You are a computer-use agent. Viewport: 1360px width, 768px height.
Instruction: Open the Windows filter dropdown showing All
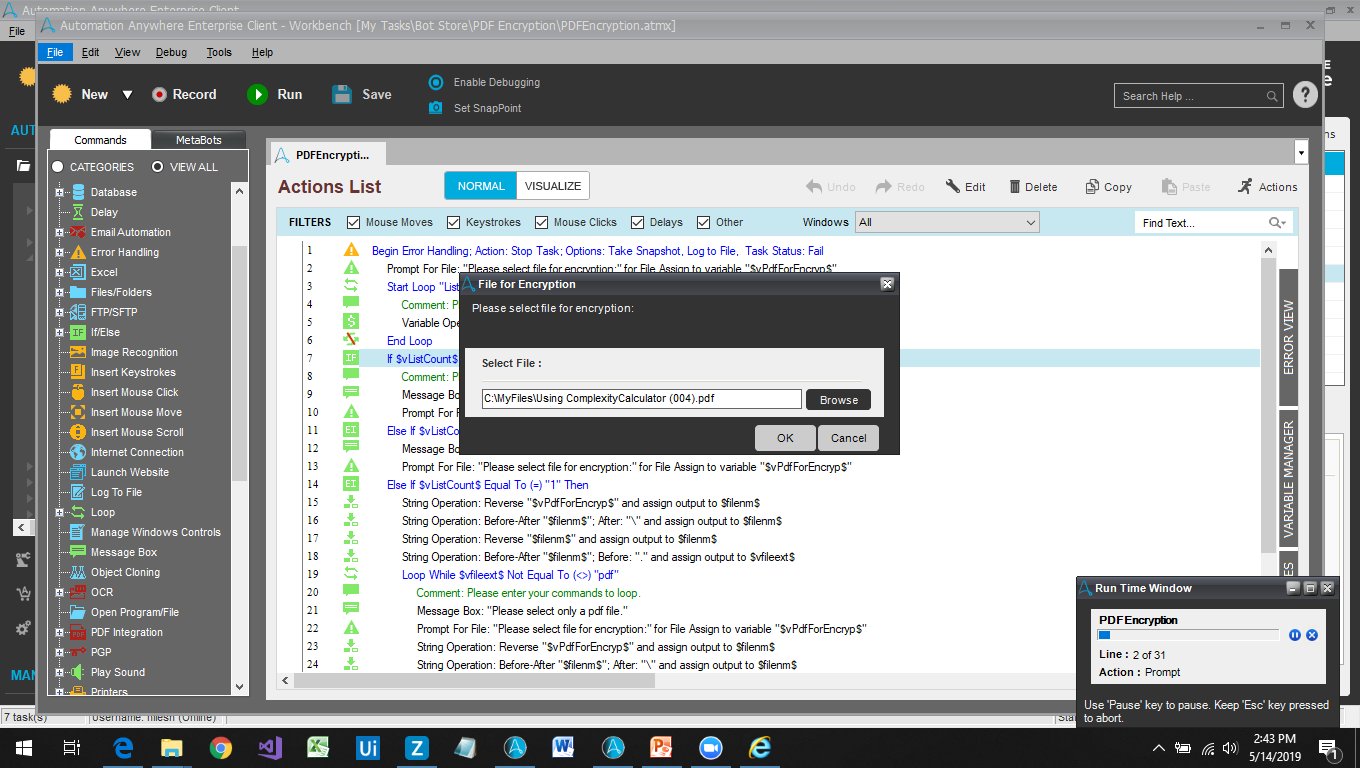point(946,222)
